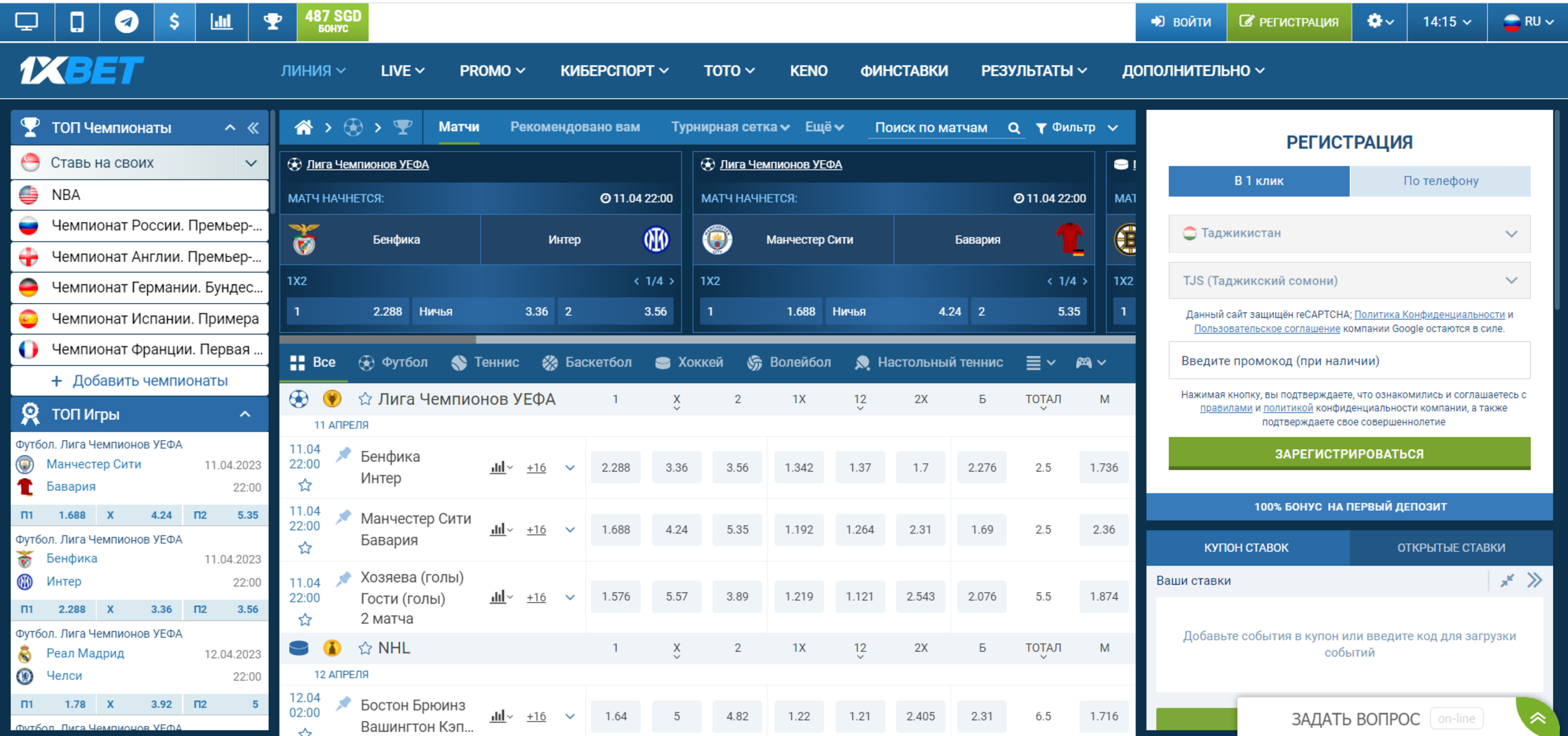
Task: Switch registration to По телефону tab
Action: (x=1440, y=181)
